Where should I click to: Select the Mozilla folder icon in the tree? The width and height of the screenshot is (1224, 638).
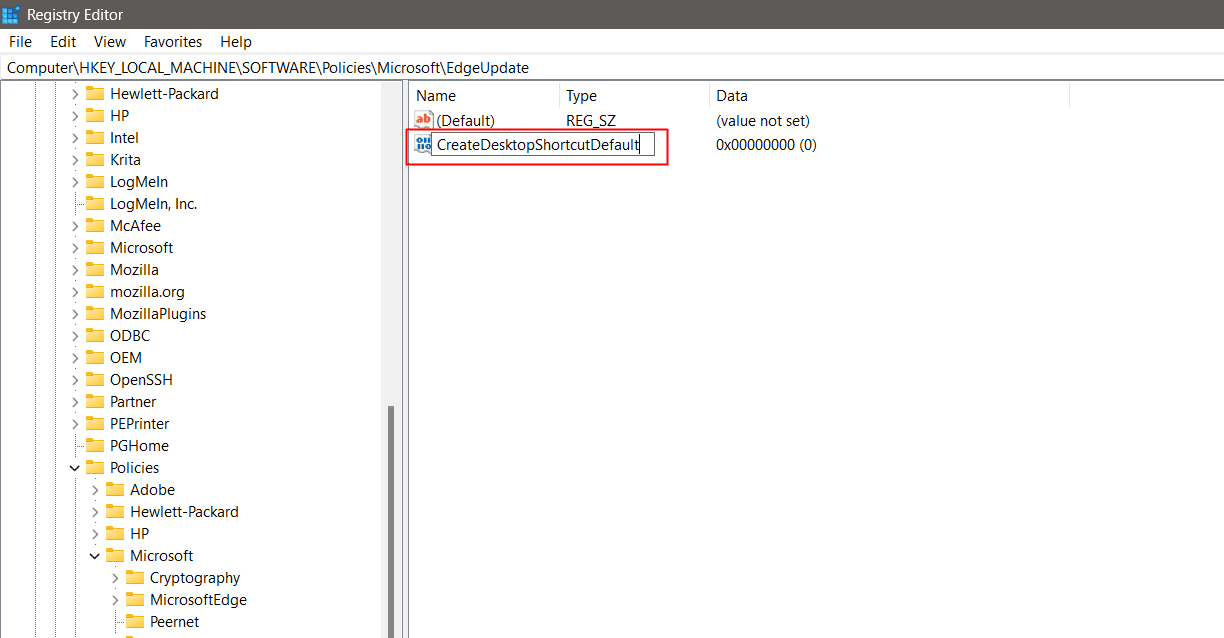tap(96, 269)
